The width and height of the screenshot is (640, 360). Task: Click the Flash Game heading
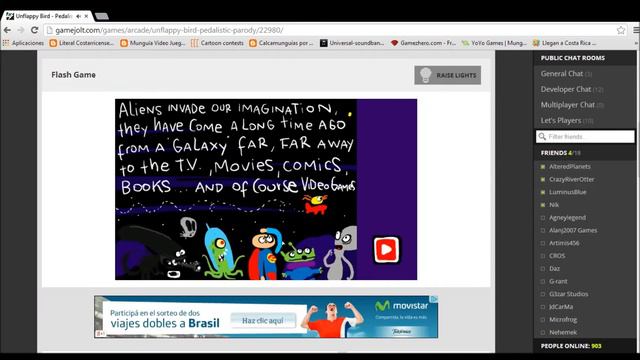(73, 75)
